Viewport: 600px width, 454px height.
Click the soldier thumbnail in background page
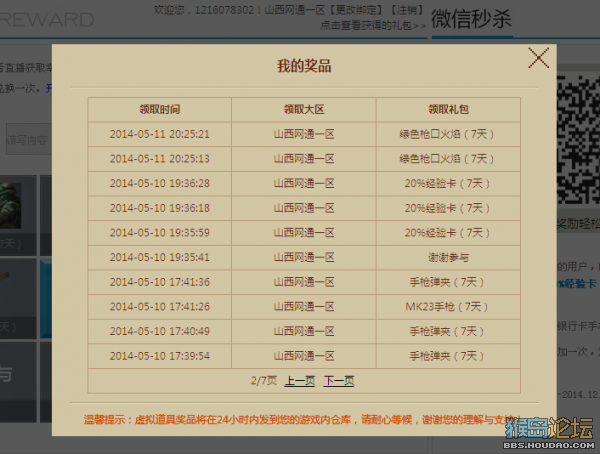[x=10, y=206]
